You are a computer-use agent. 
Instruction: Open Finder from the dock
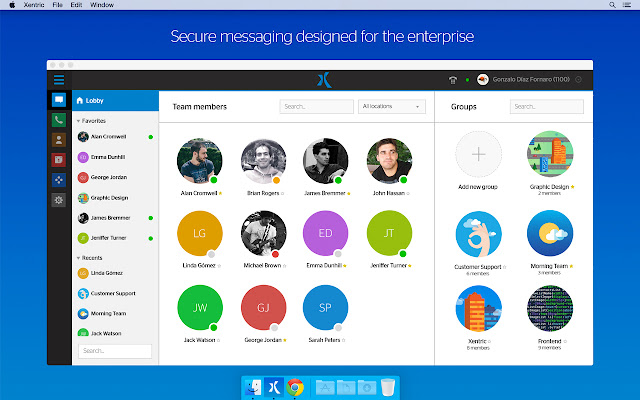[254, 387]
